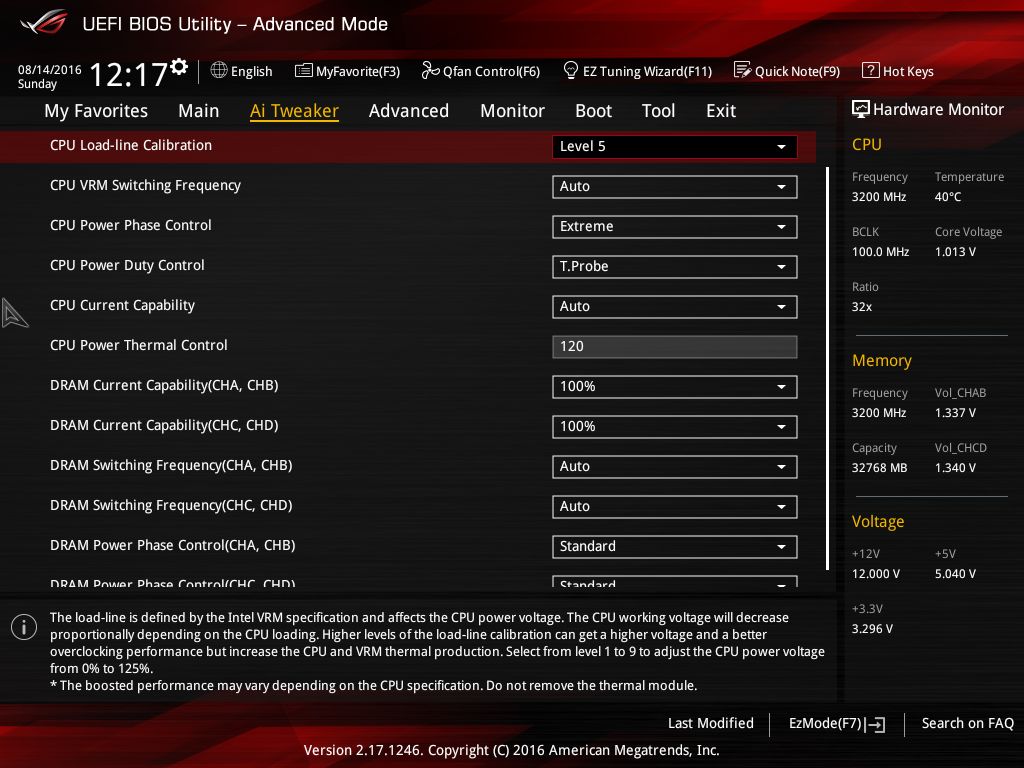The width and height of the screenshot is (1024, 768).
Task: Click the +5V 5.040 V reading
Action: [955, 574]
